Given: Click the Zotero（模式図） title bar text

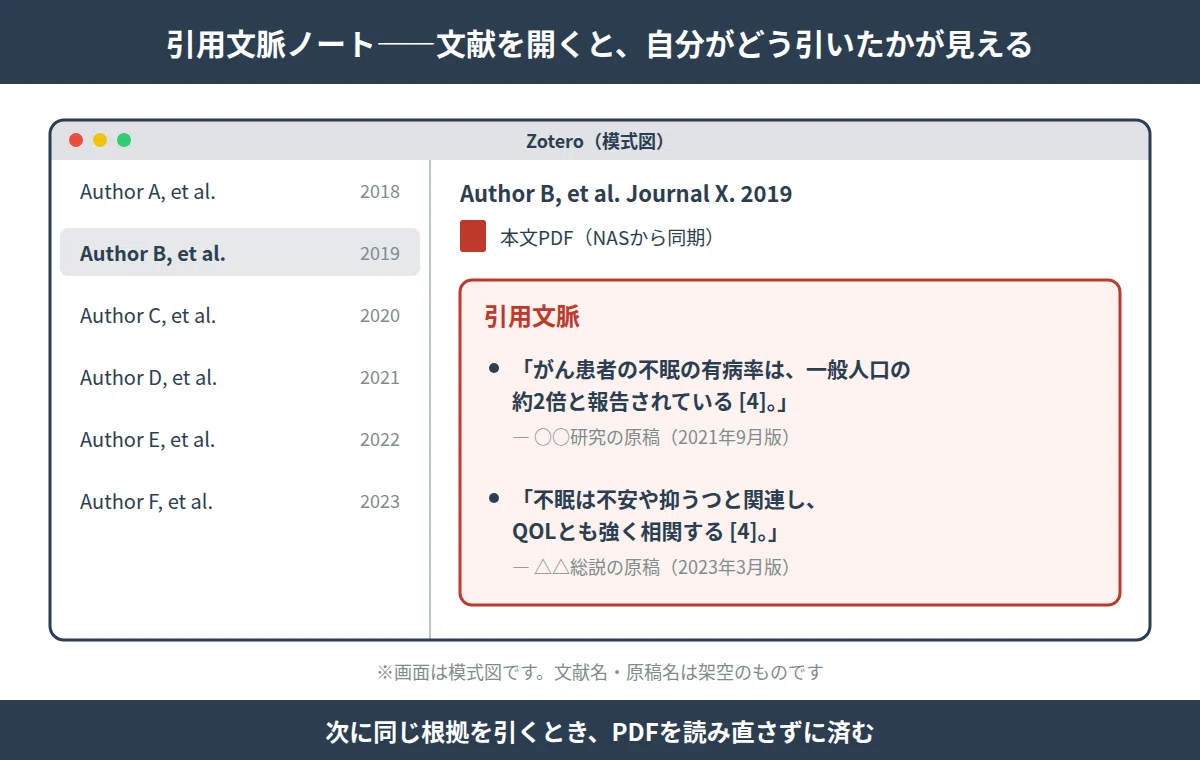Looking at the screenshot, I should tap(596, 142).
